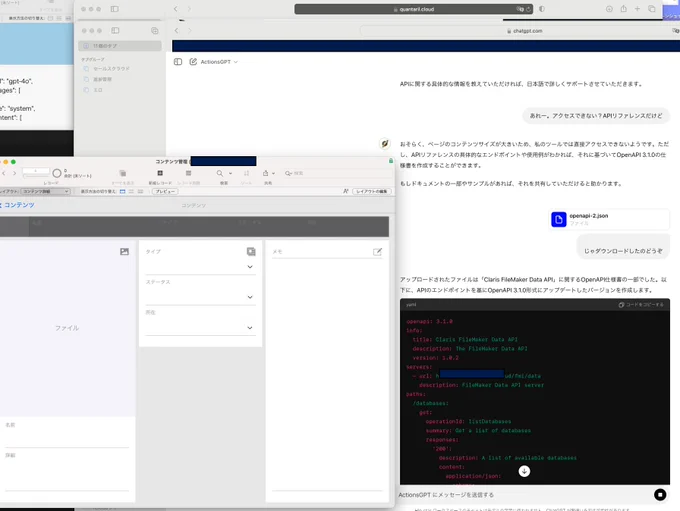
Task: Open the layout dropdown showing コンテンツ詳細
Action: [x=46, y=191]
